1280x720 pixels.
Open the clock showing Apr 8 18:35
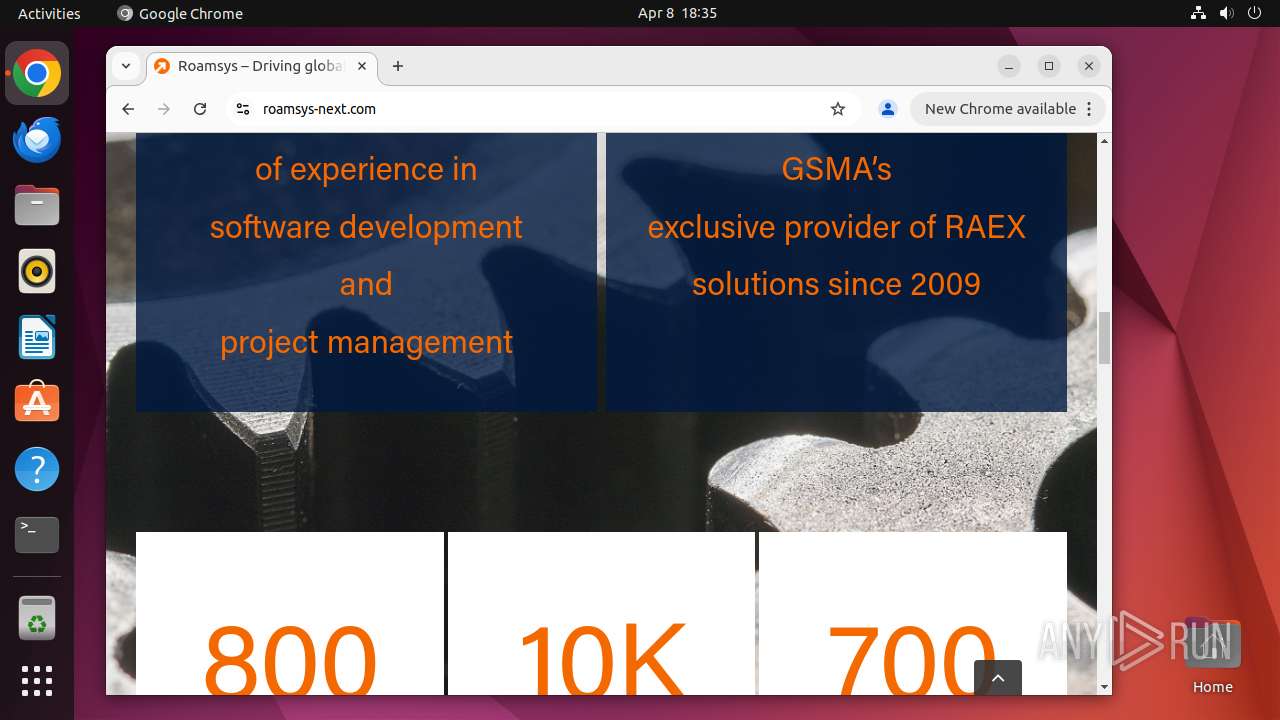pos(677,13)
